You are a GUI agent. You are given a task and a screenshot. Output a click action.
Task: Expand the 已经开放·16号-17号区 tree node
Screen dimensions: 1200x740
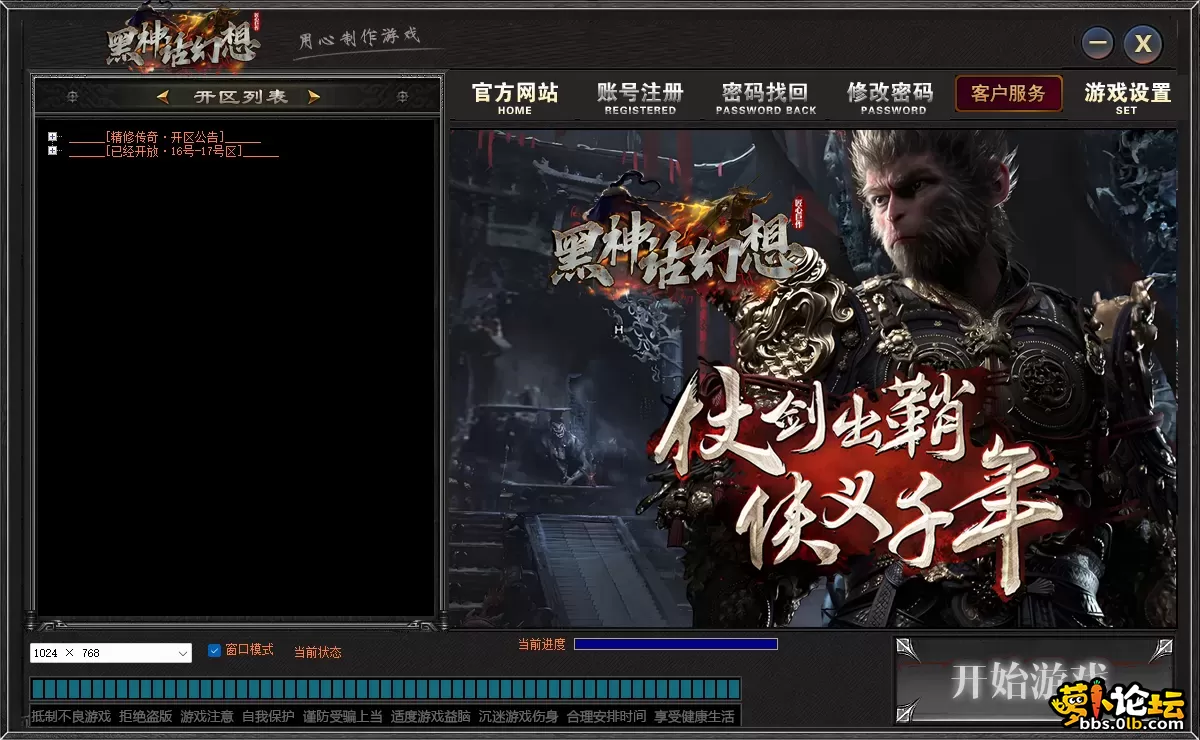click(52, 151)
